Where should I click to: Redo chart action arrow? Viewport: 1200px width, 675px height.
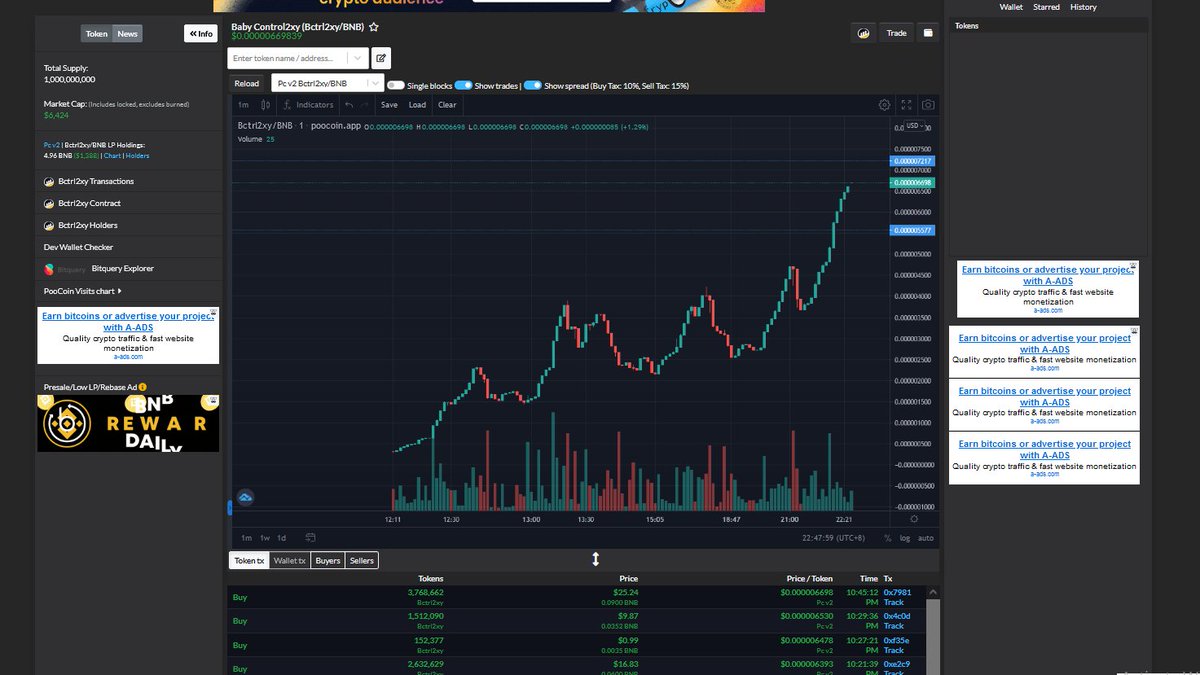point(366,104)
